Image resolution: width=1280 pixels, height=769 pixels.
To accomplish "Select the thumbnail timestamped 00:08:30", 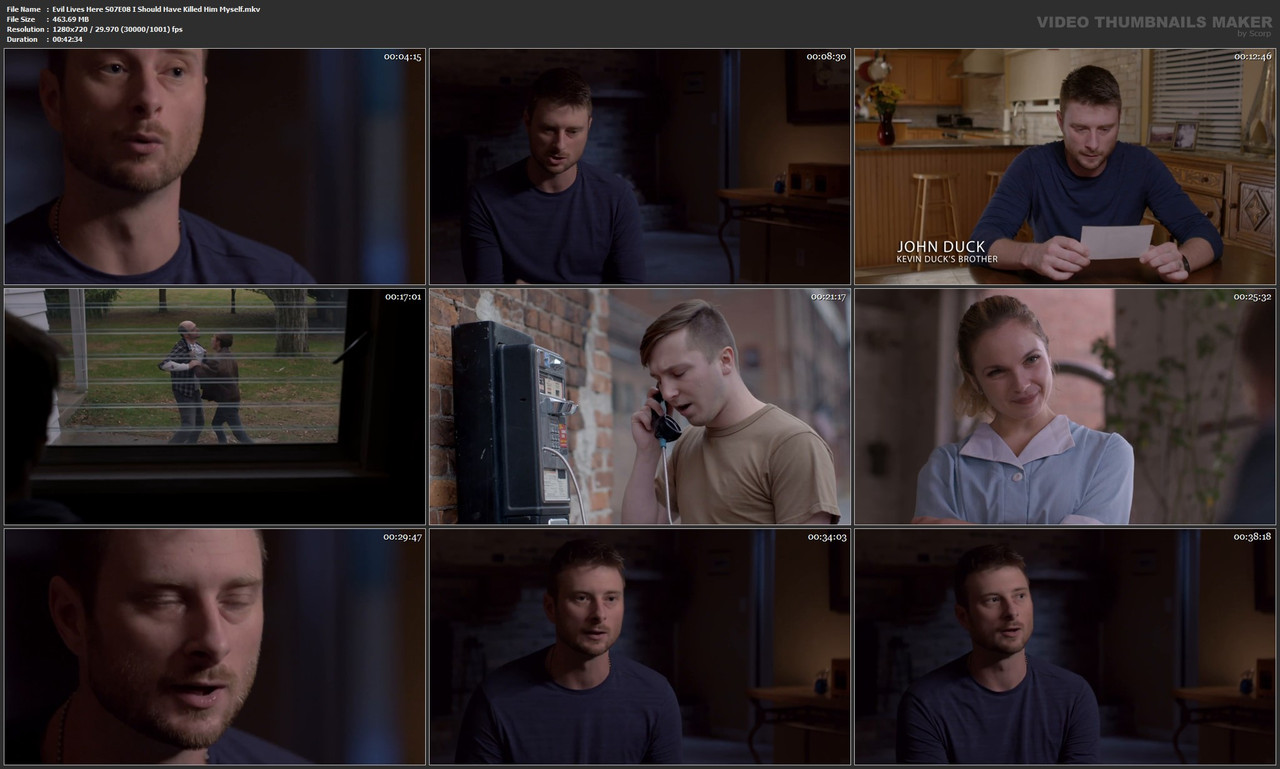I will point(640,166).
